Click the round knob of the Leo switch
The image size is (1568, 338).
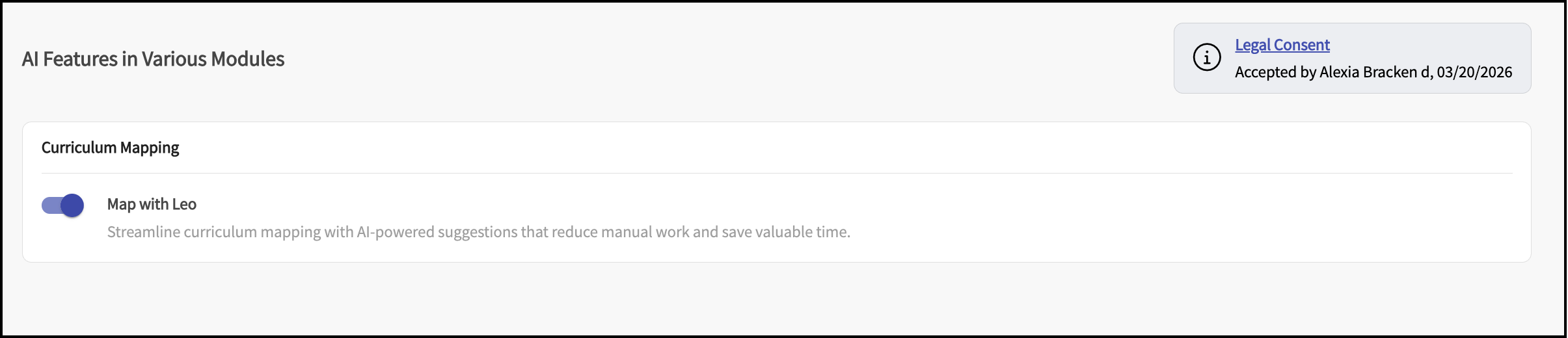(x=72, y=205)
